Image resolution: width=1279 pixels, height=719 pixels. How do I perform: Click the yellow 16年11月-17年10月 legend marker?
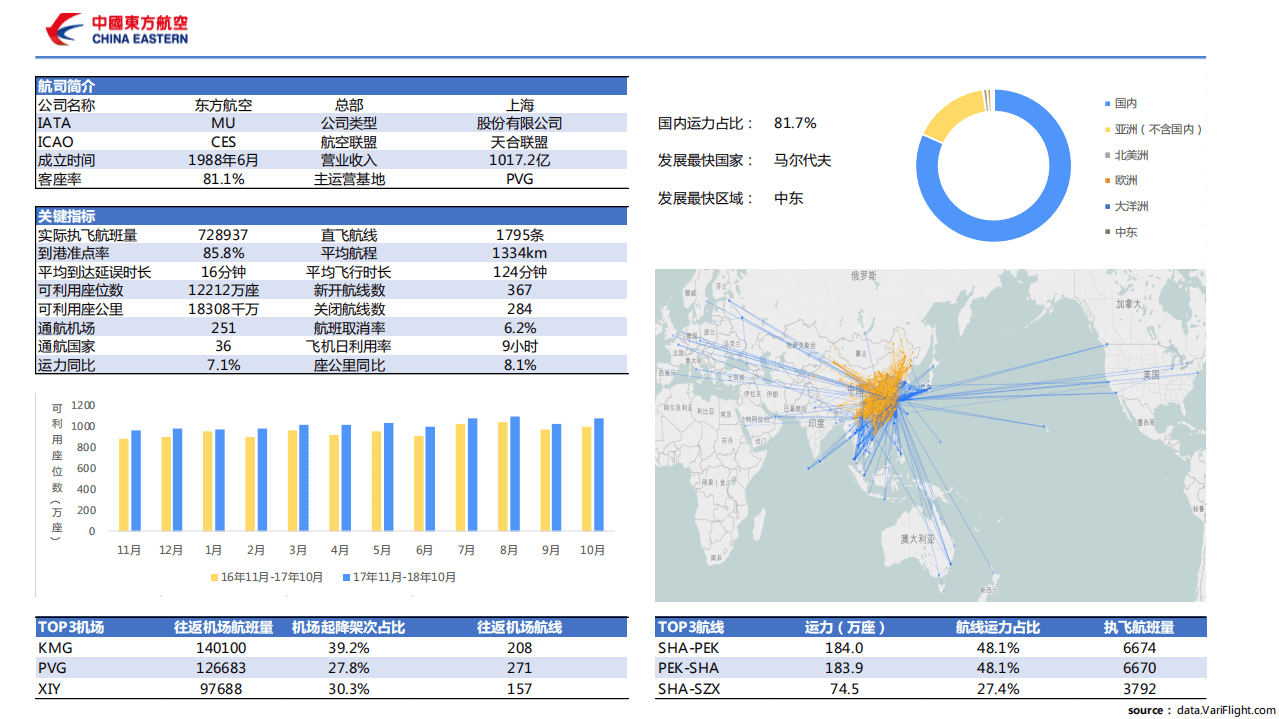coord(214,578)
